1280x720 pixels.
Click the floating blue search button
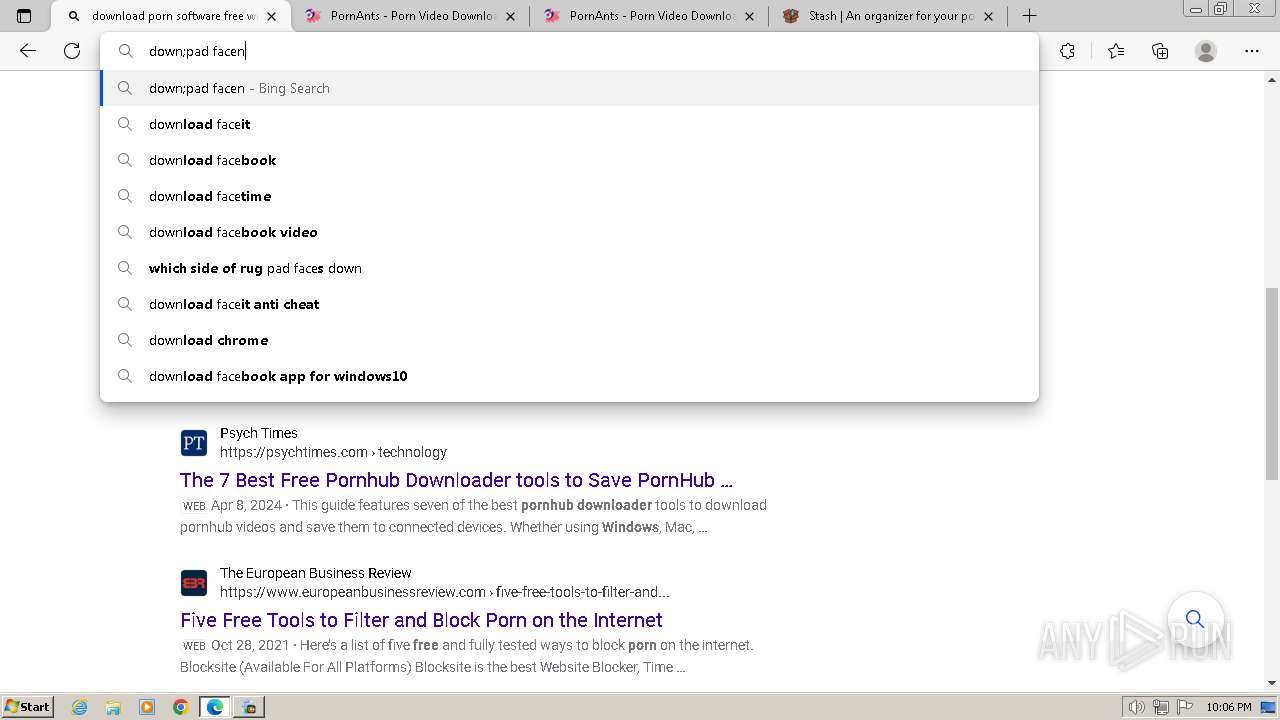(1195, 619)
